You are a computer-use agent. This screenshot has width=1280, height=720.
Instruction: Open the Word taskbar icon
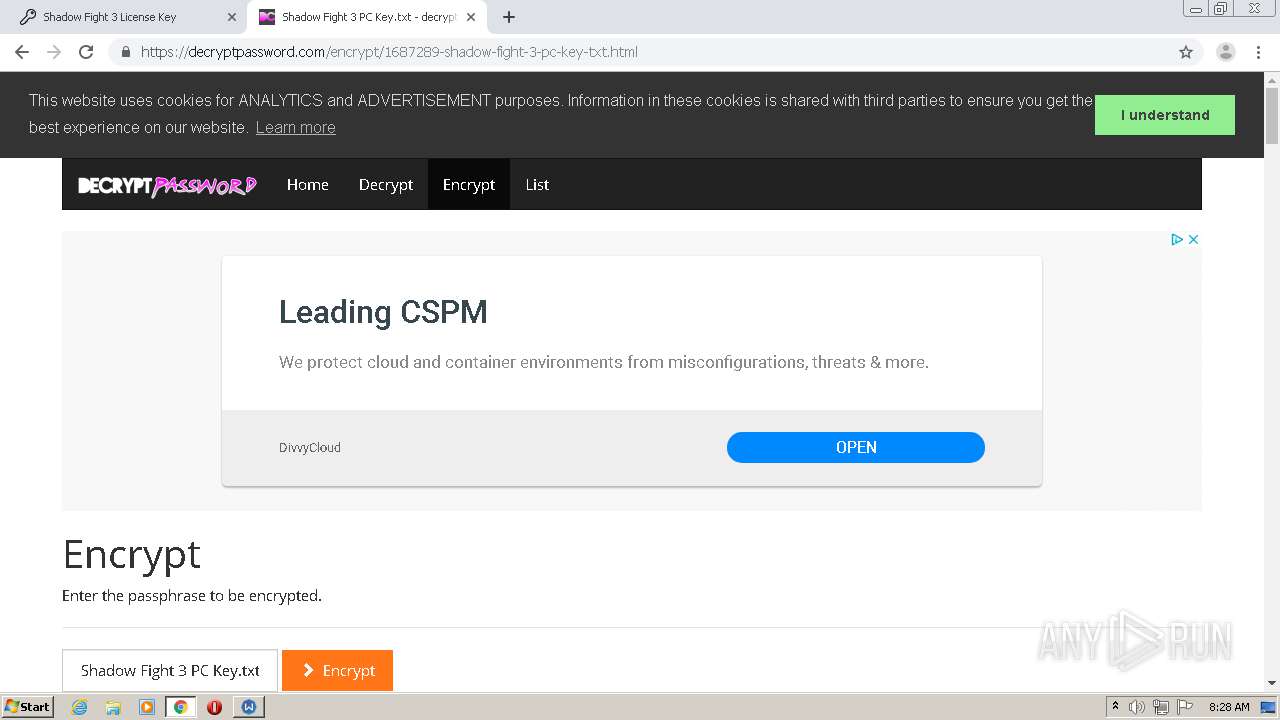[x=249, y=707]
